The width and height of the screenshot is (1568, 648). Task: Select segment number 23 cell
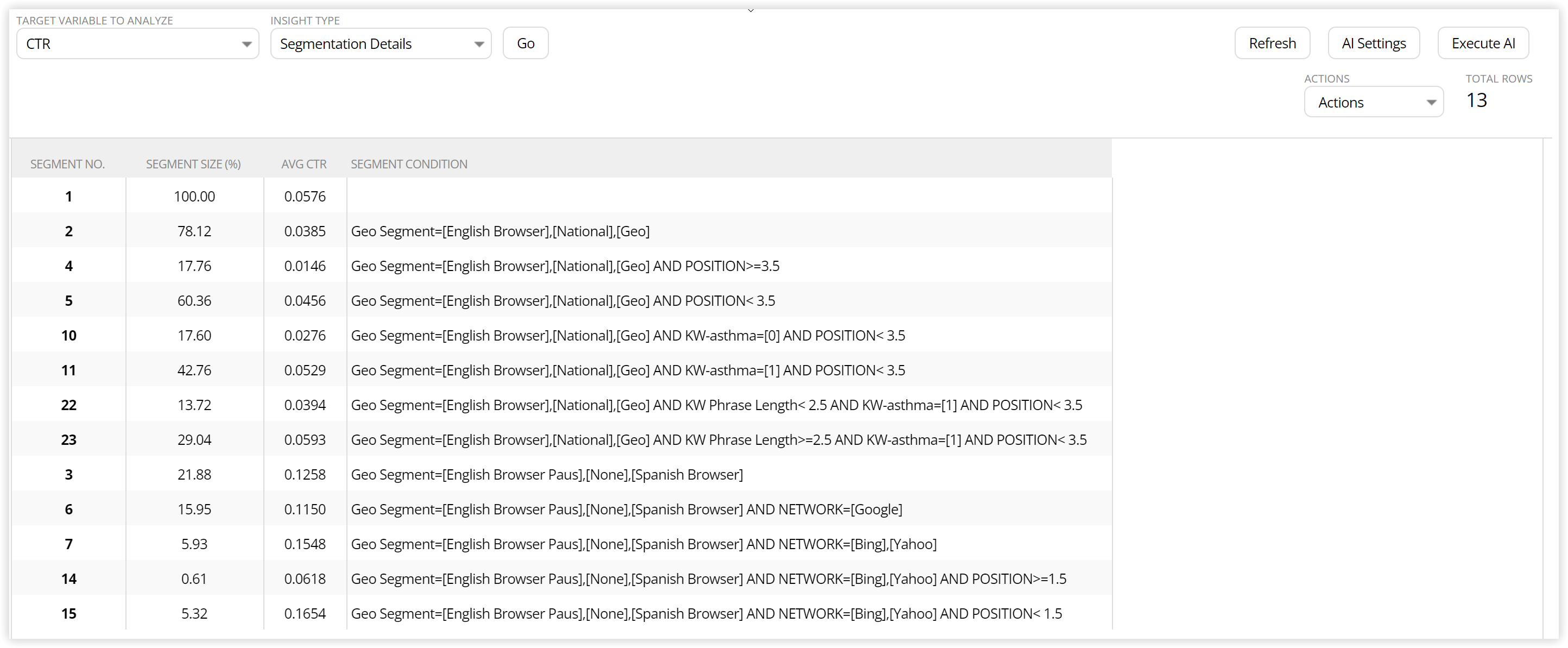(69, 439)
